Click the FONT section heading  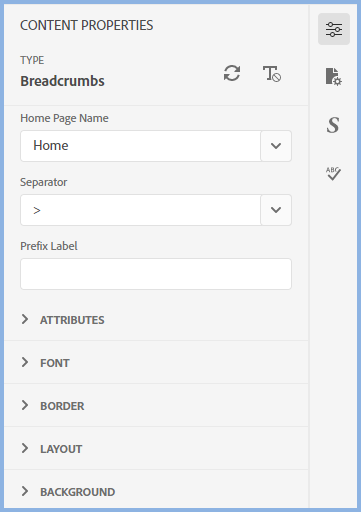tap(55, 363)
